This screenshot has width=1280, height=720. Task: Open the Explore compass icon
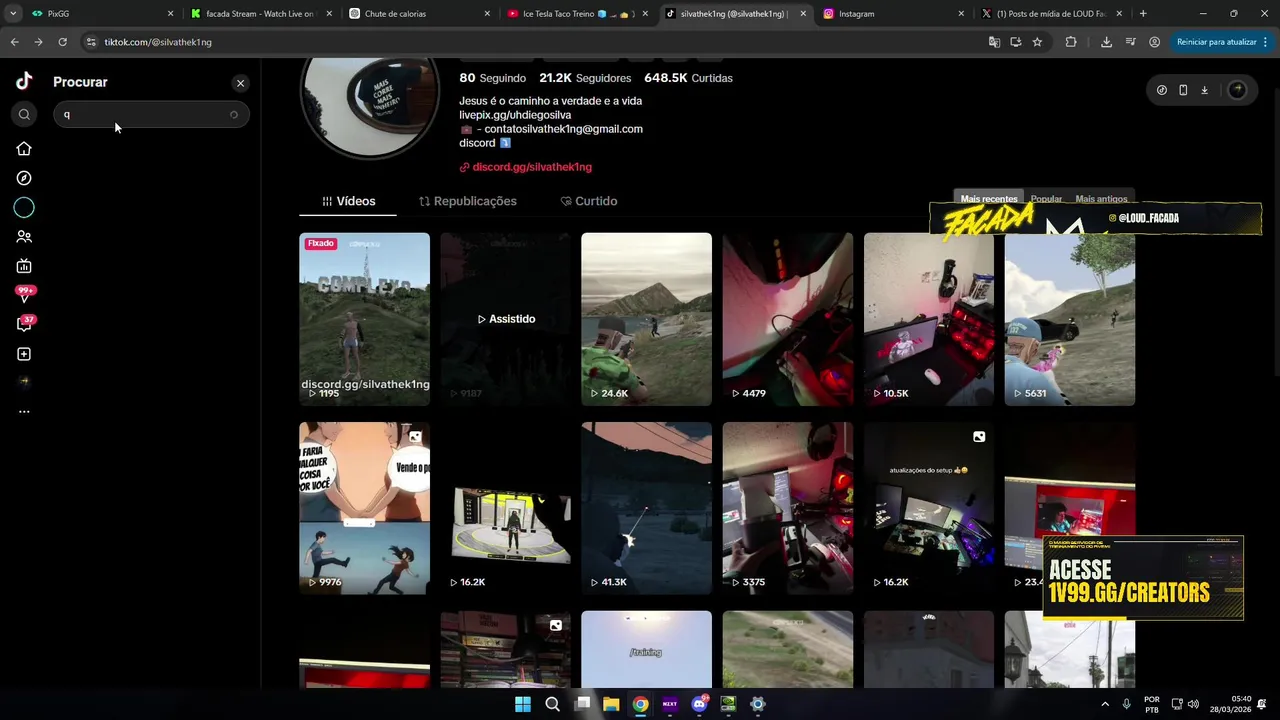coord(24,178)
